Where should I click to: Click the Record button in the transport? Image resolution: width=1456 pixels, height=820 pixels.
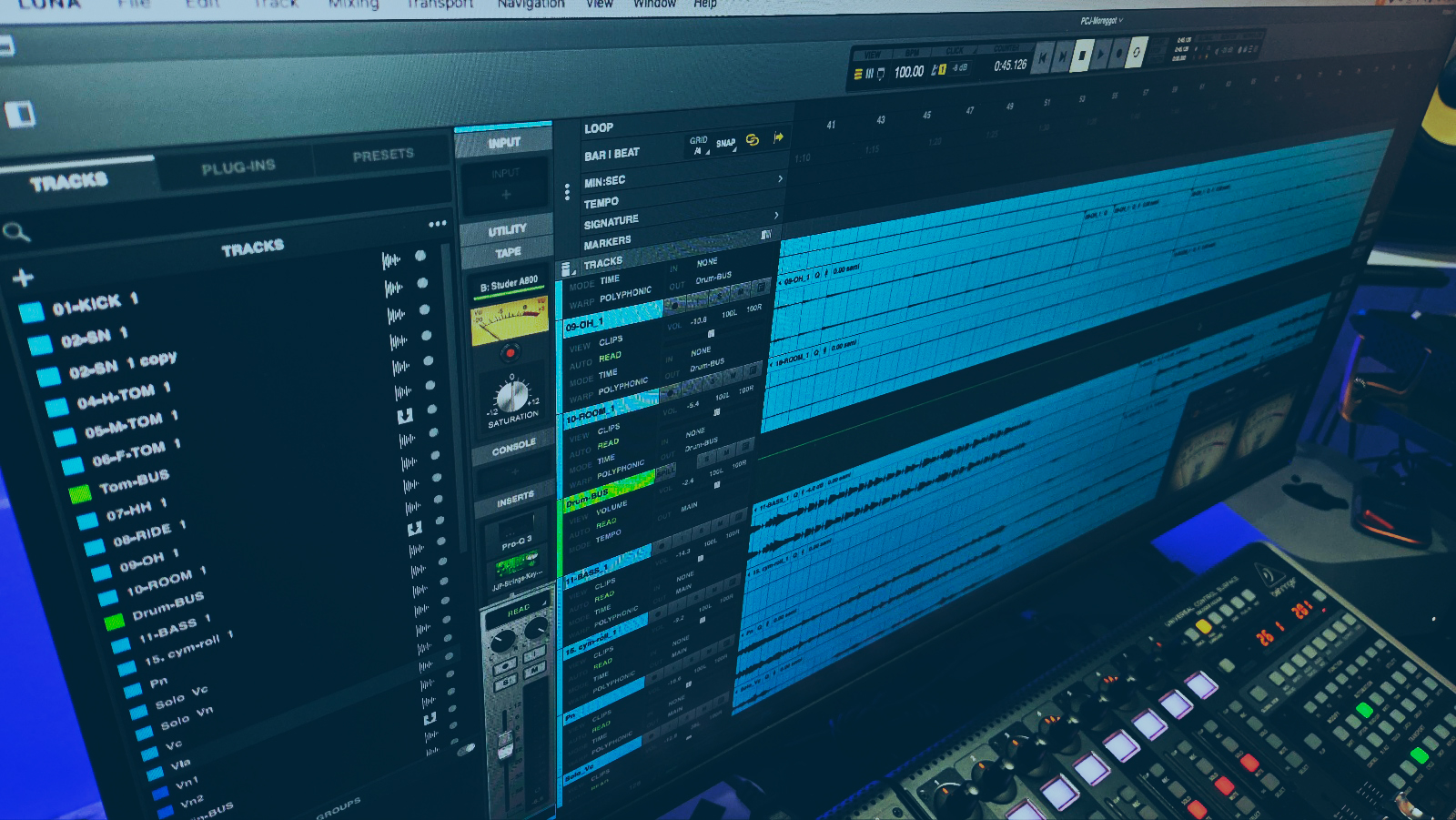(1118, 54)
